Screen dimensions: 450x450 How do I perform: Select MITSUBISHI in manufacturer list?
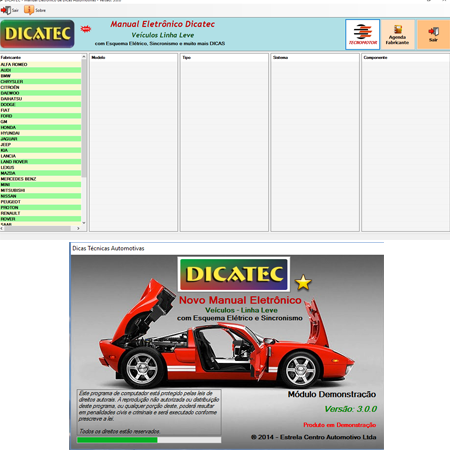pos(40,190)
